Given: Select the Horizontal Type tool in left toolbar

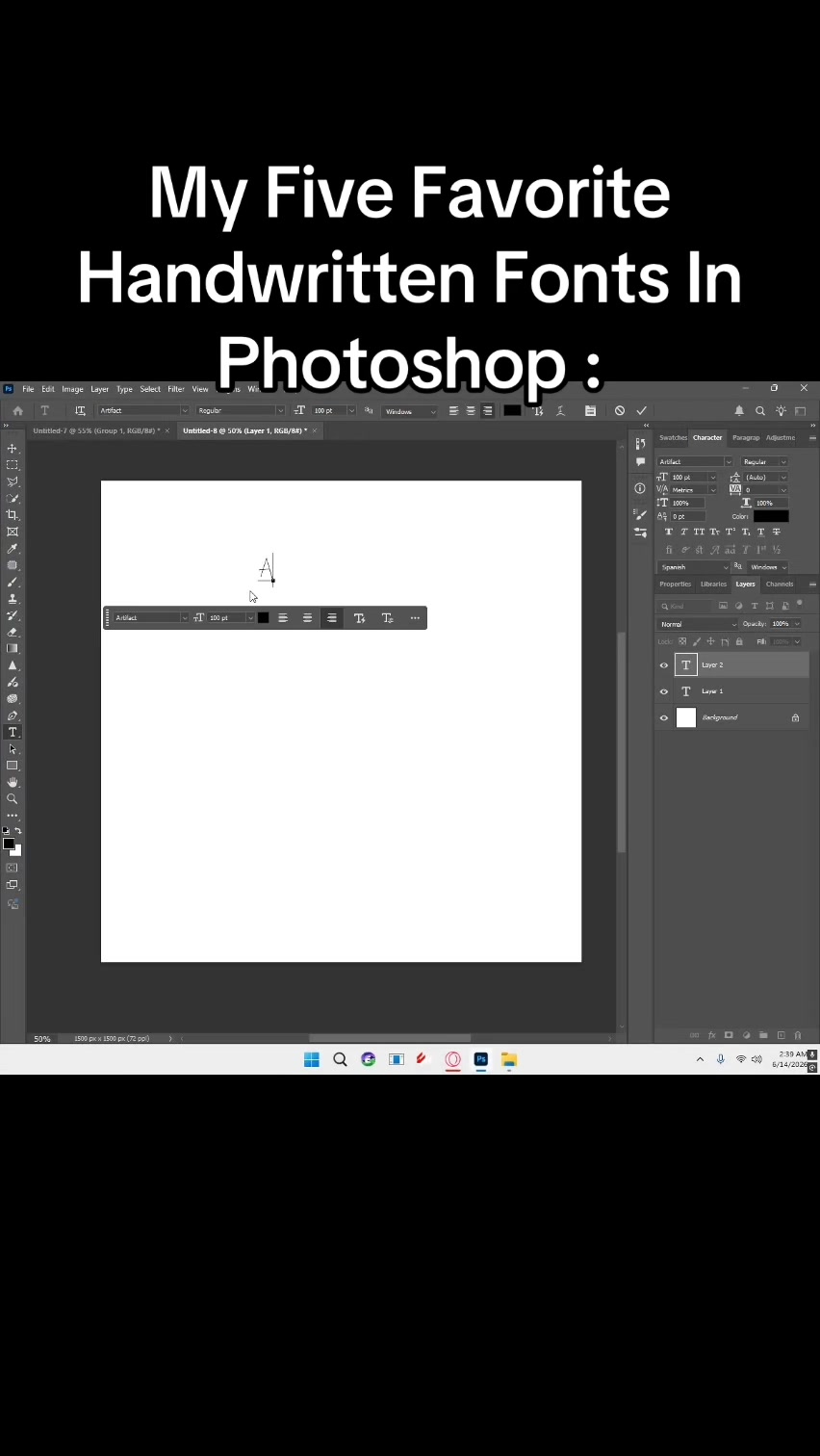Looking at the screenshot, I should pos(13,733).
